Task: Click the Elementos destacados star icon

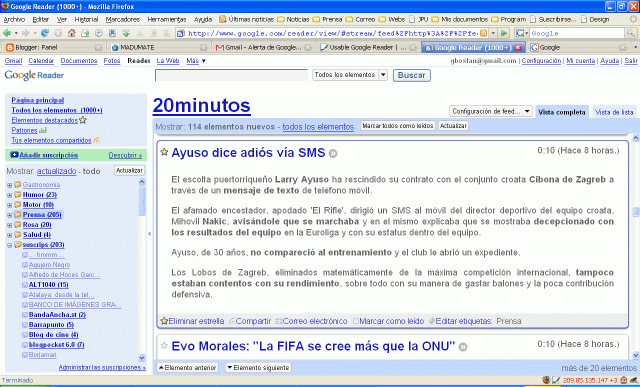Action: [83, 120]
